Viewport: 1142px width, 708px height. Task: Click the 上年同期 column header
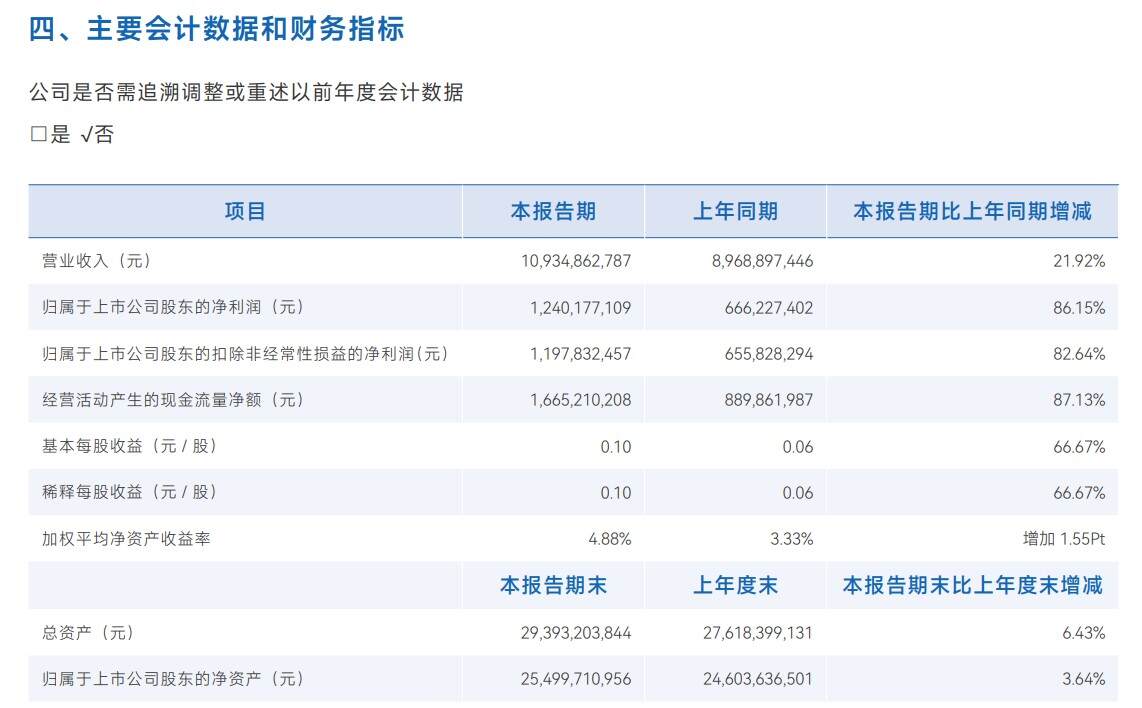tap(735, 211)
